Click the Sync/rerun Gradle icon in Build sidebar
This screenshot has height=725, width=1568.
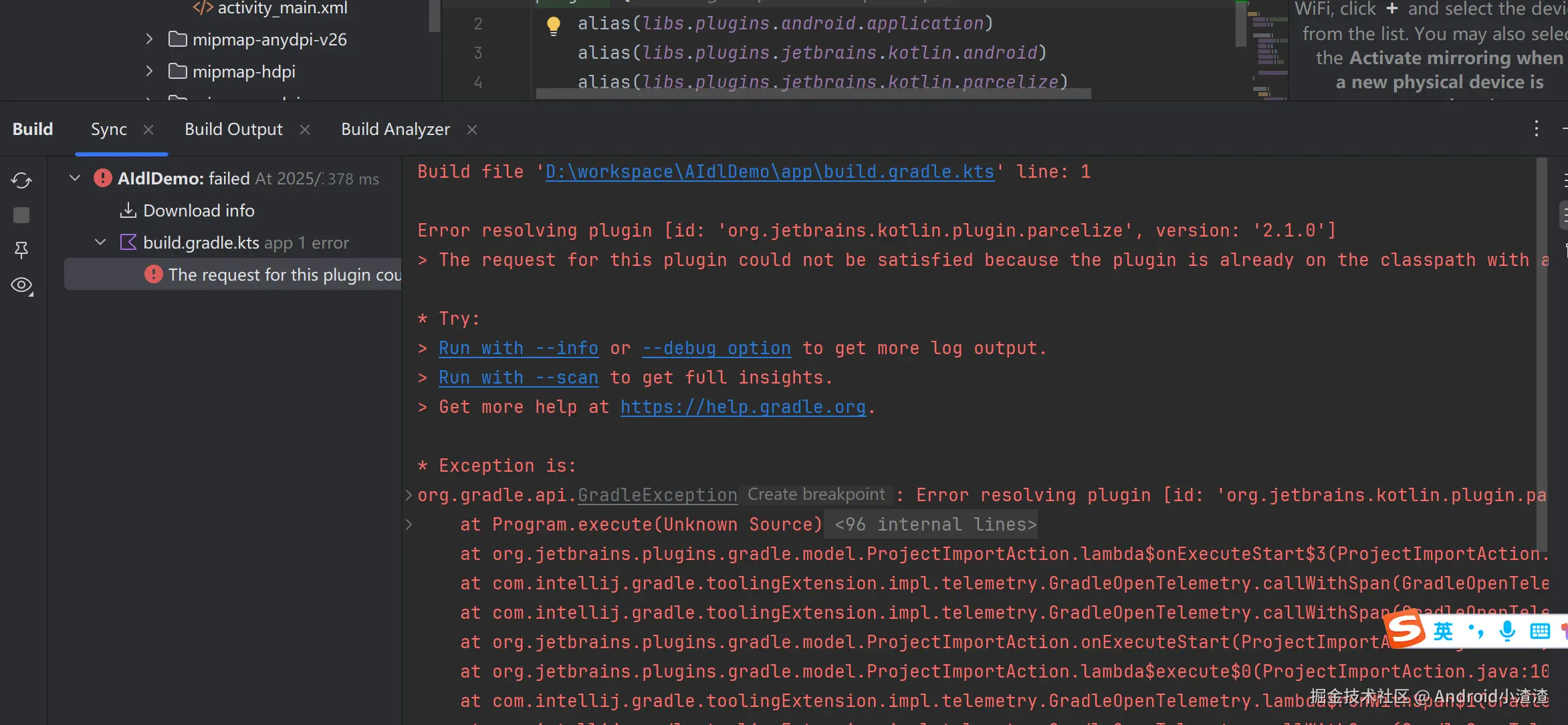tap(21, 180)
